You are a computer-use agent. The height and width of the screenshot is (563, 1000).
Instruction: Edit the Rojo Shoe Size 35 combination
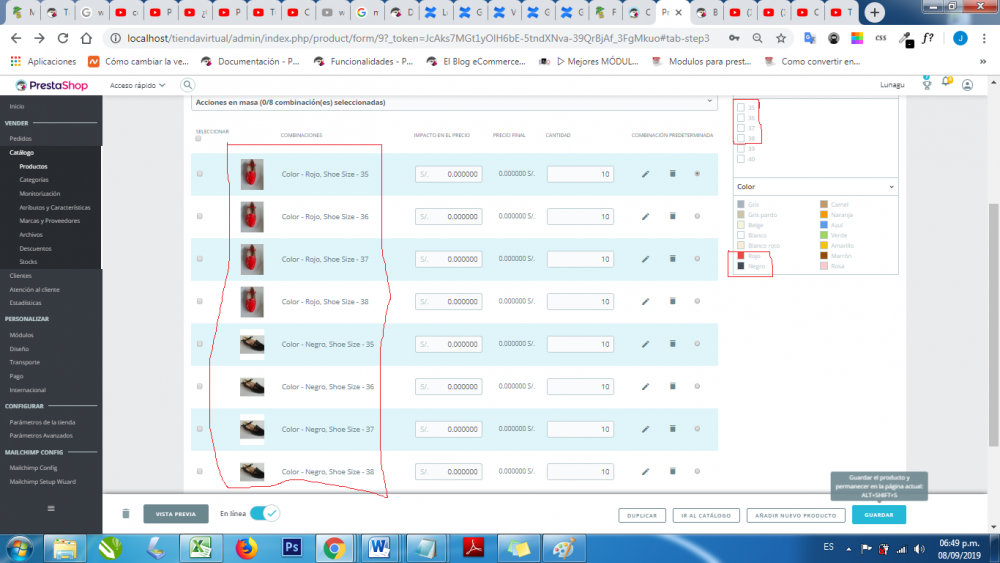645,174
